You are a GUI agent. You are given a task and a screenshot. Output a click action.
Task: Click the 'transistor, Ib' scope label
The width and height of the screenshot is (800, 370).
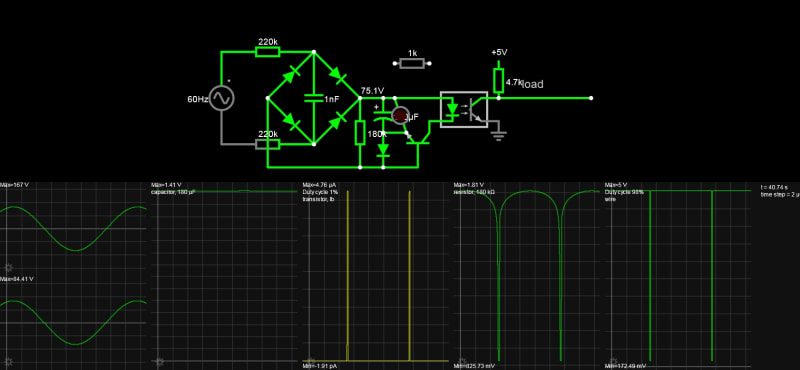coord(318,200)
